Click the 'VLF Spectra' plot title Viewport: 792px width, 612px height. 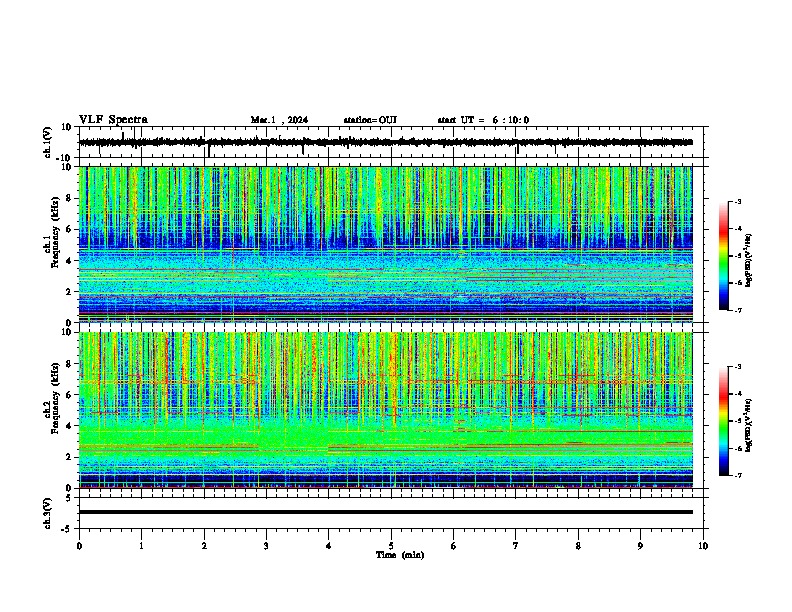(x=113, y=120)
